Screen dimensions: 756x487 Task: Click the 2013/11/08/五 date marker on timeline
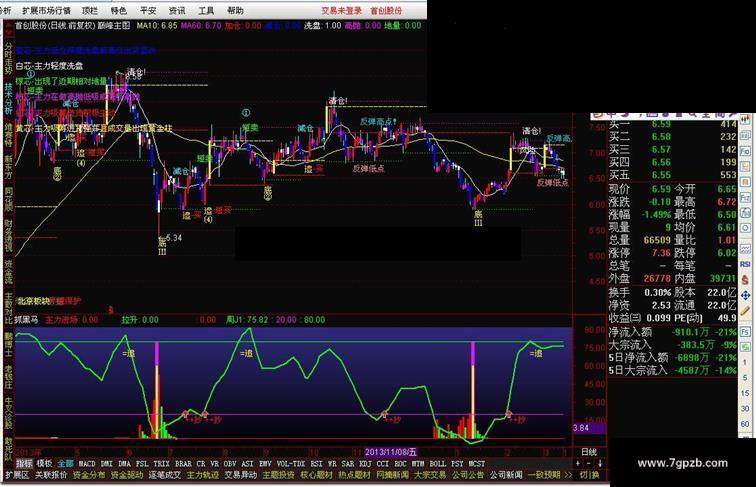(x=391, y=452)
